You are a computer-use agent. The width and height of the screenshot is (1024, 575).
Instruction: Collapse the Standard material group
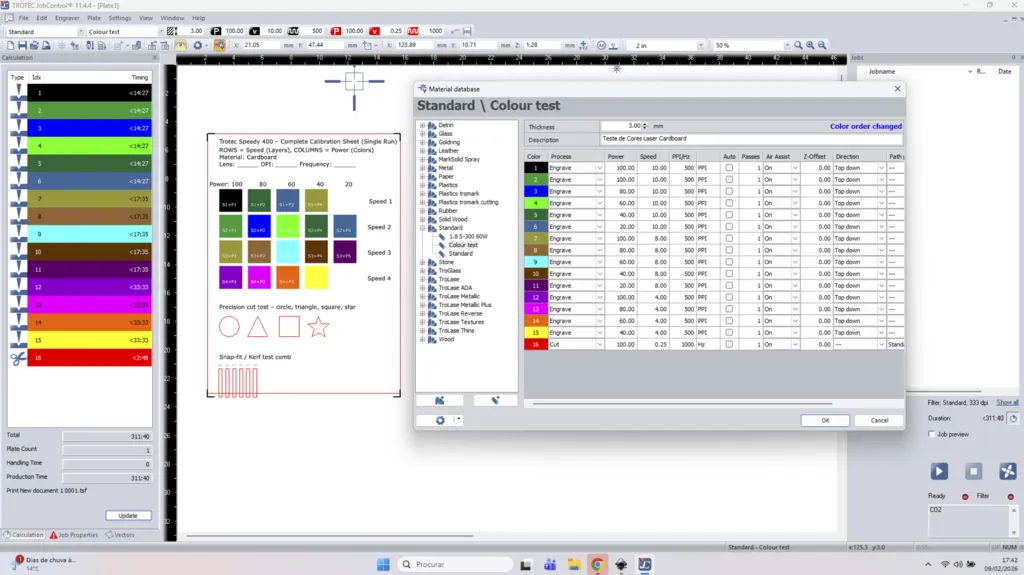click(422, 228)
